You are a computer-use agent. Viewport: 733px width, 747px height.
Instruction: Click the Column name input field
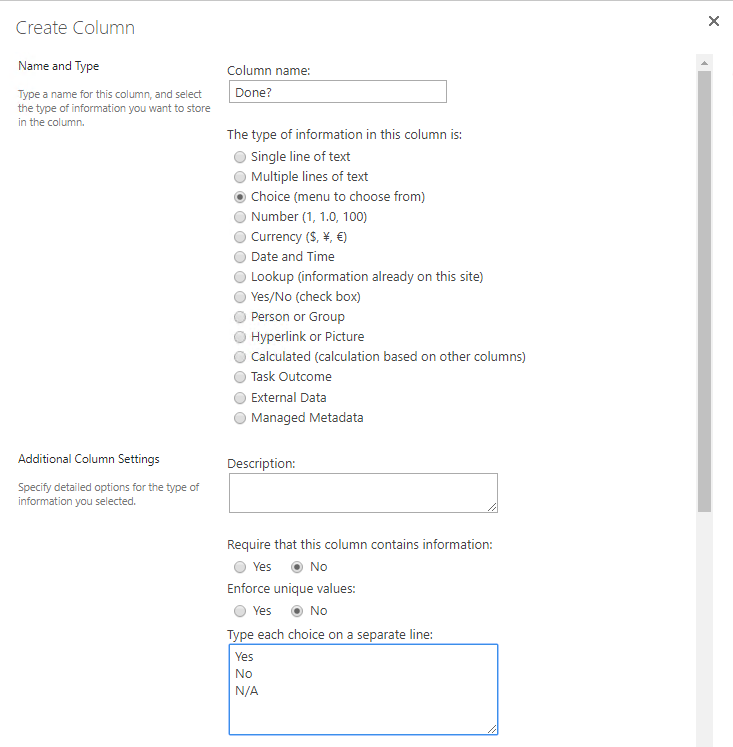tap(338, 91)
